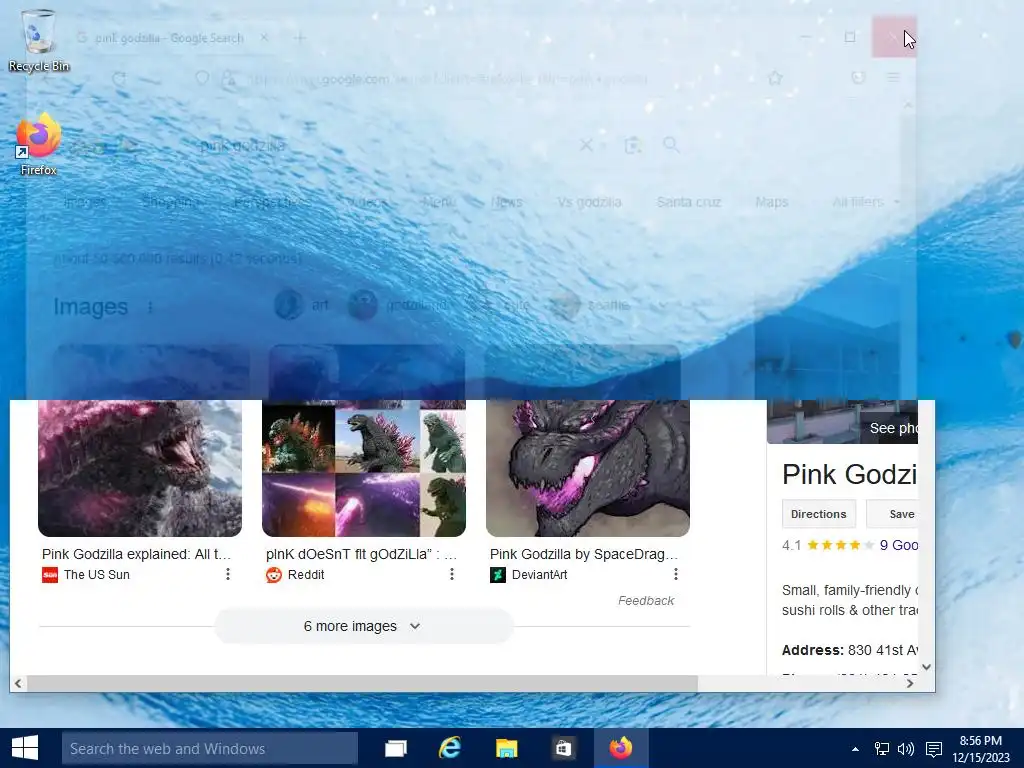1024x768 pixels.
Task: Click the Firefox taskbar button
Action: point(621,748)
